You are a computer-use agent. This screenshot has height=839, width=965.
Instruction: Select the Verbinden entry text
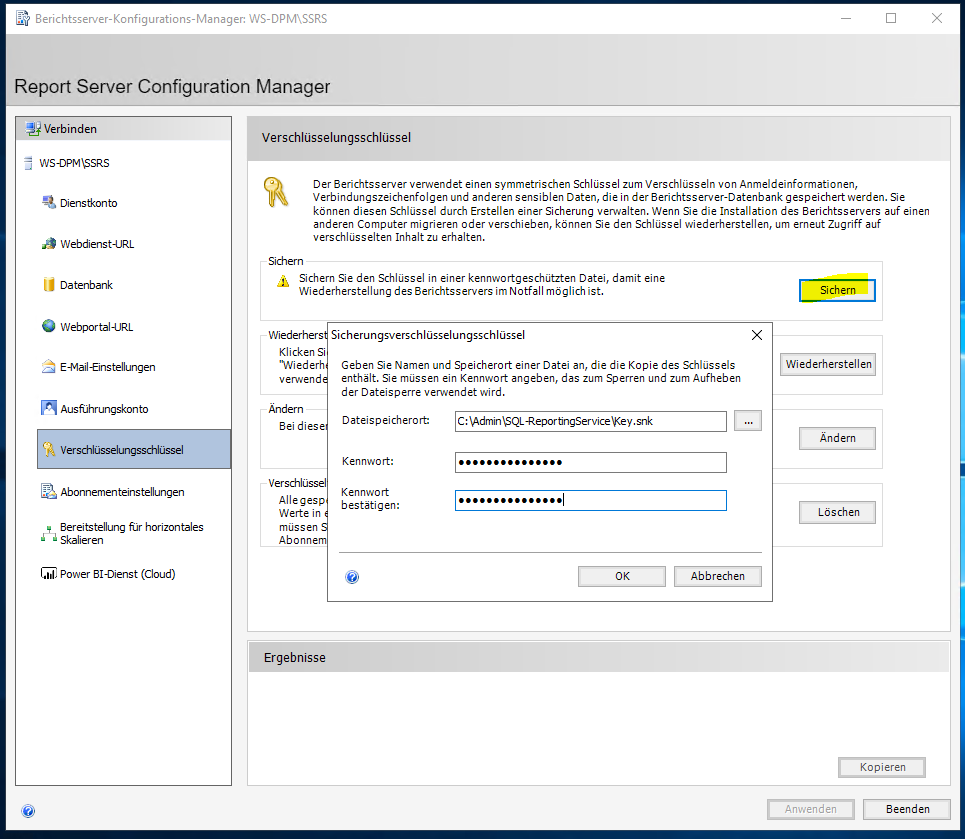[70, 129]
